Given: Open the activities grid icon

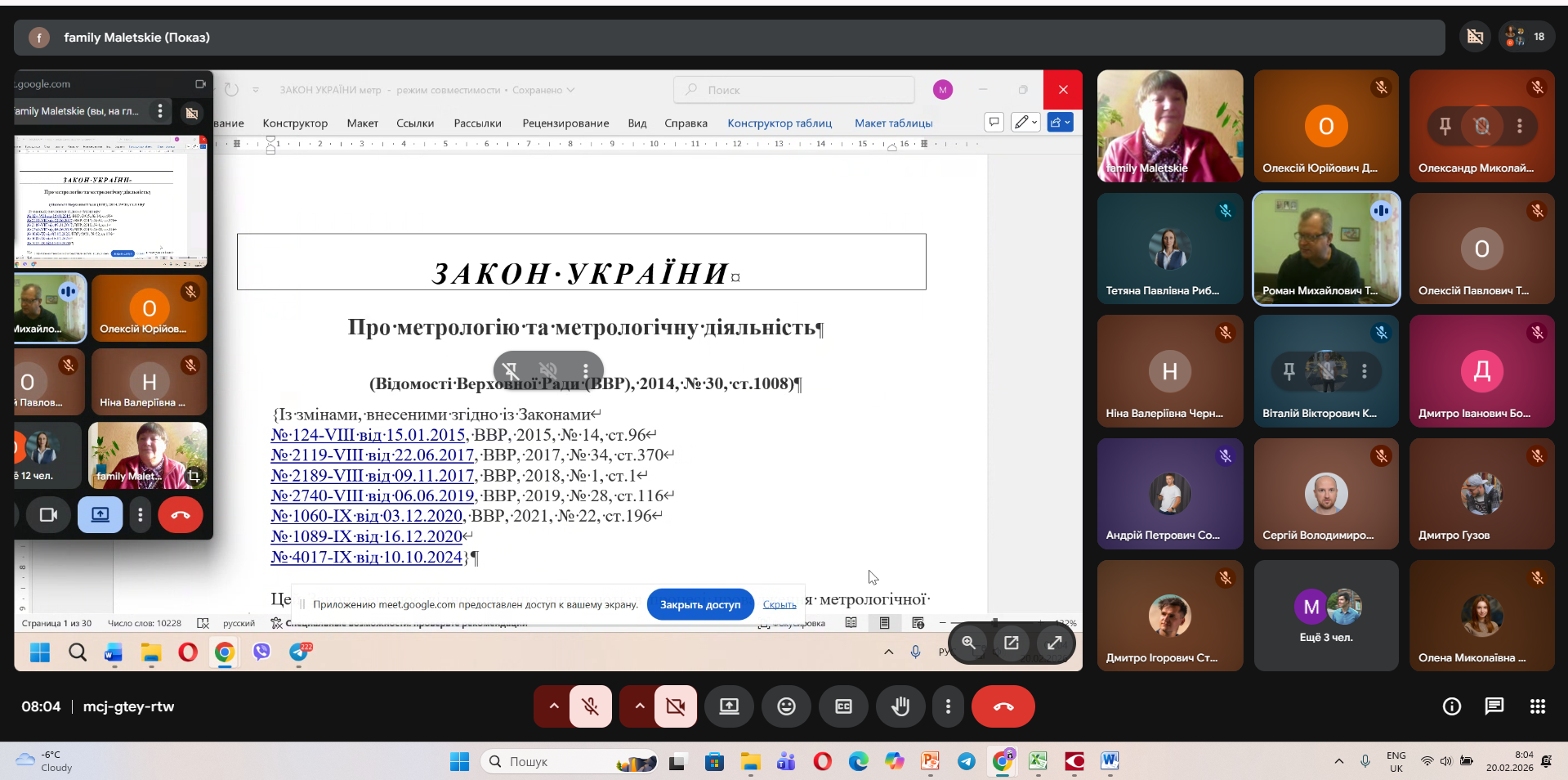Looking at the screenshot, I should (x=1537, y=706).
